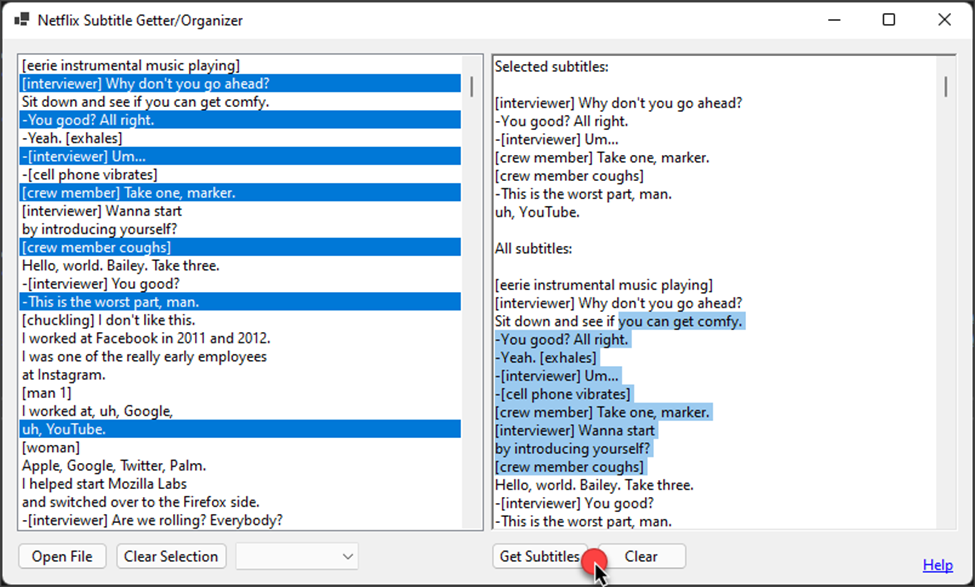The image size is (975, 587).
Task: Maximize the Netflix Subtitle Getter window
Action: pyautogui.click(x=889, y=20)
